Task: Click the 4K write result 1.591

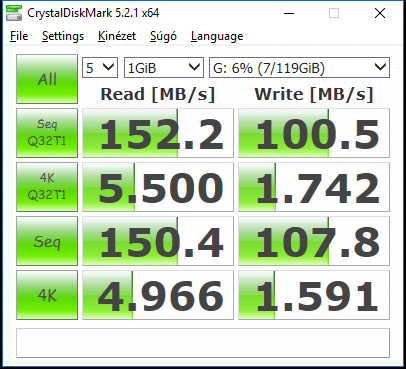Action: click(314, 295)
